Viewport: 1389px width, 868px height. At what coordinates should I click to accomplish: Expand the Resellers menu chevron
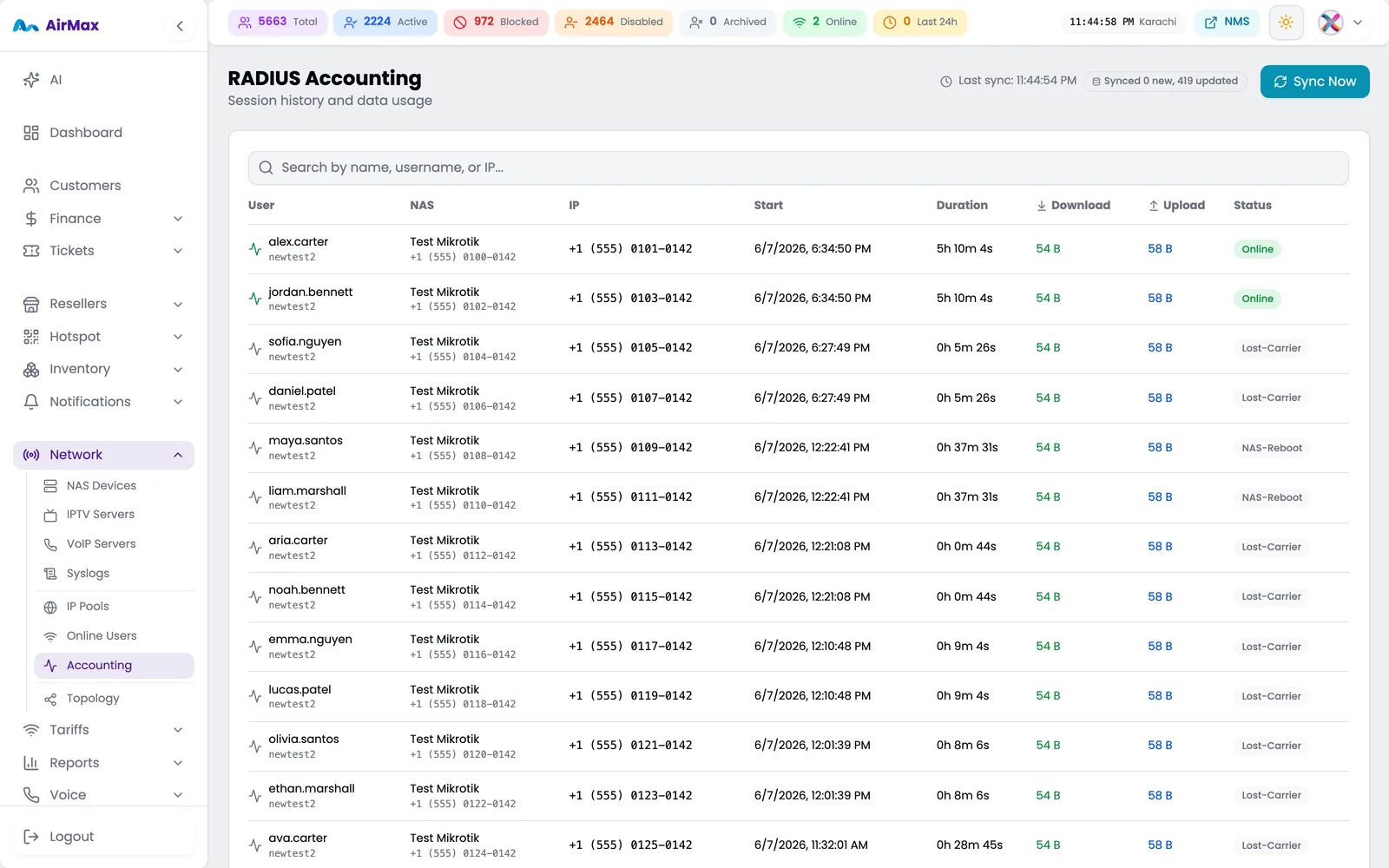pos(178,305)
